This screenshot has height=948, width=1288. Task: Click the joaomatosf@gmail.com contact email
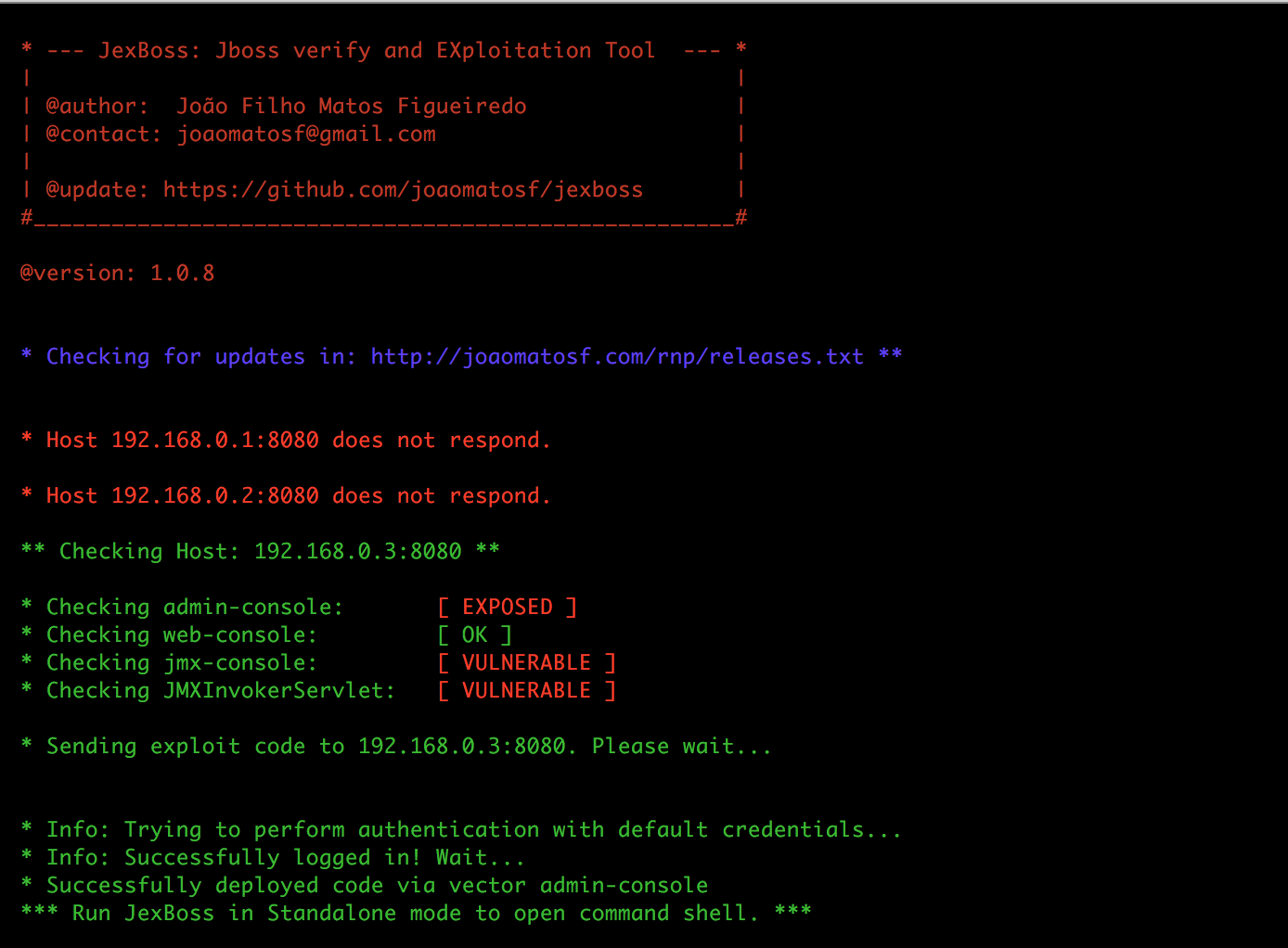pos(306,135)
